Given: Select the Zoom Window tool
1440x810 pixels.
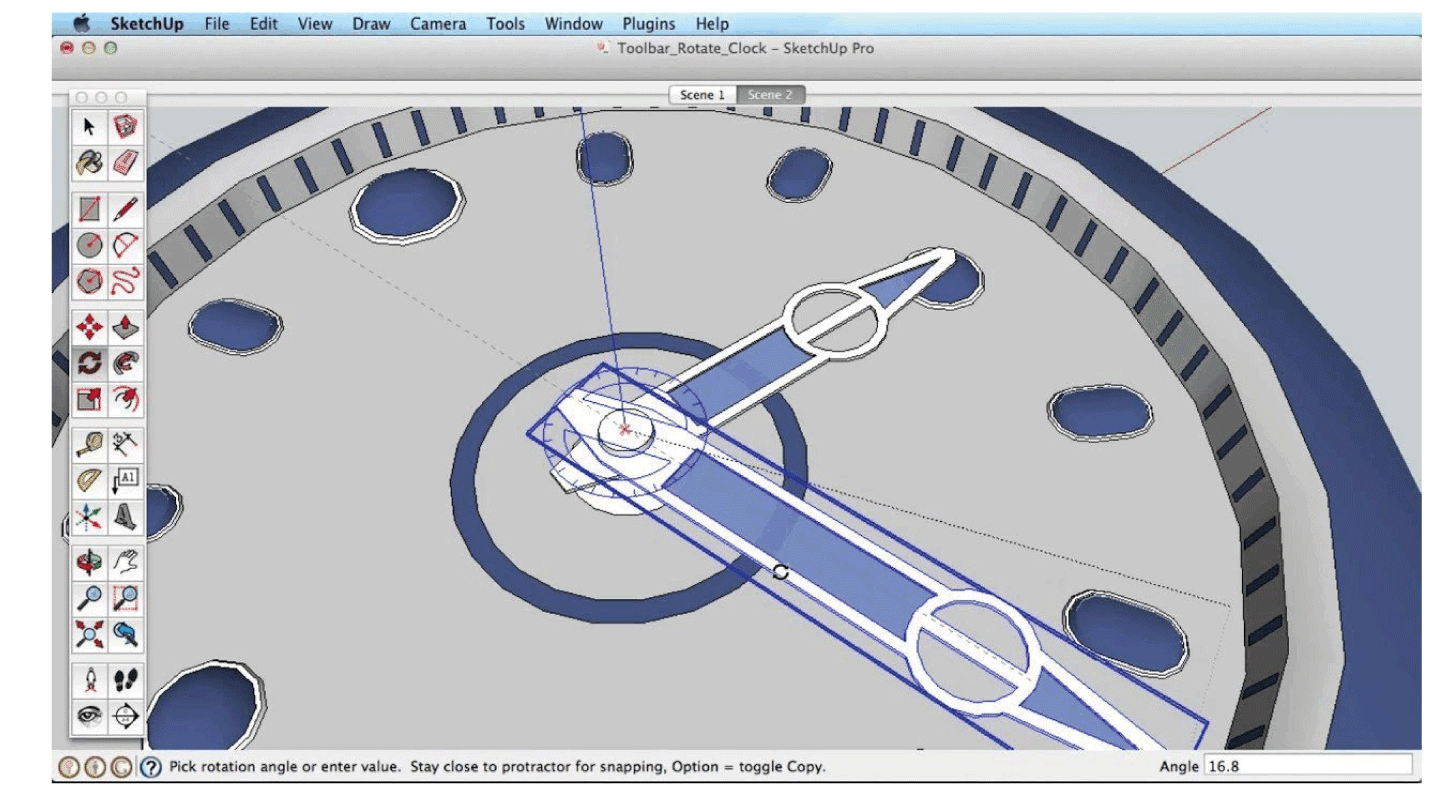Looking at the screenshot, I should coord(125,599).
